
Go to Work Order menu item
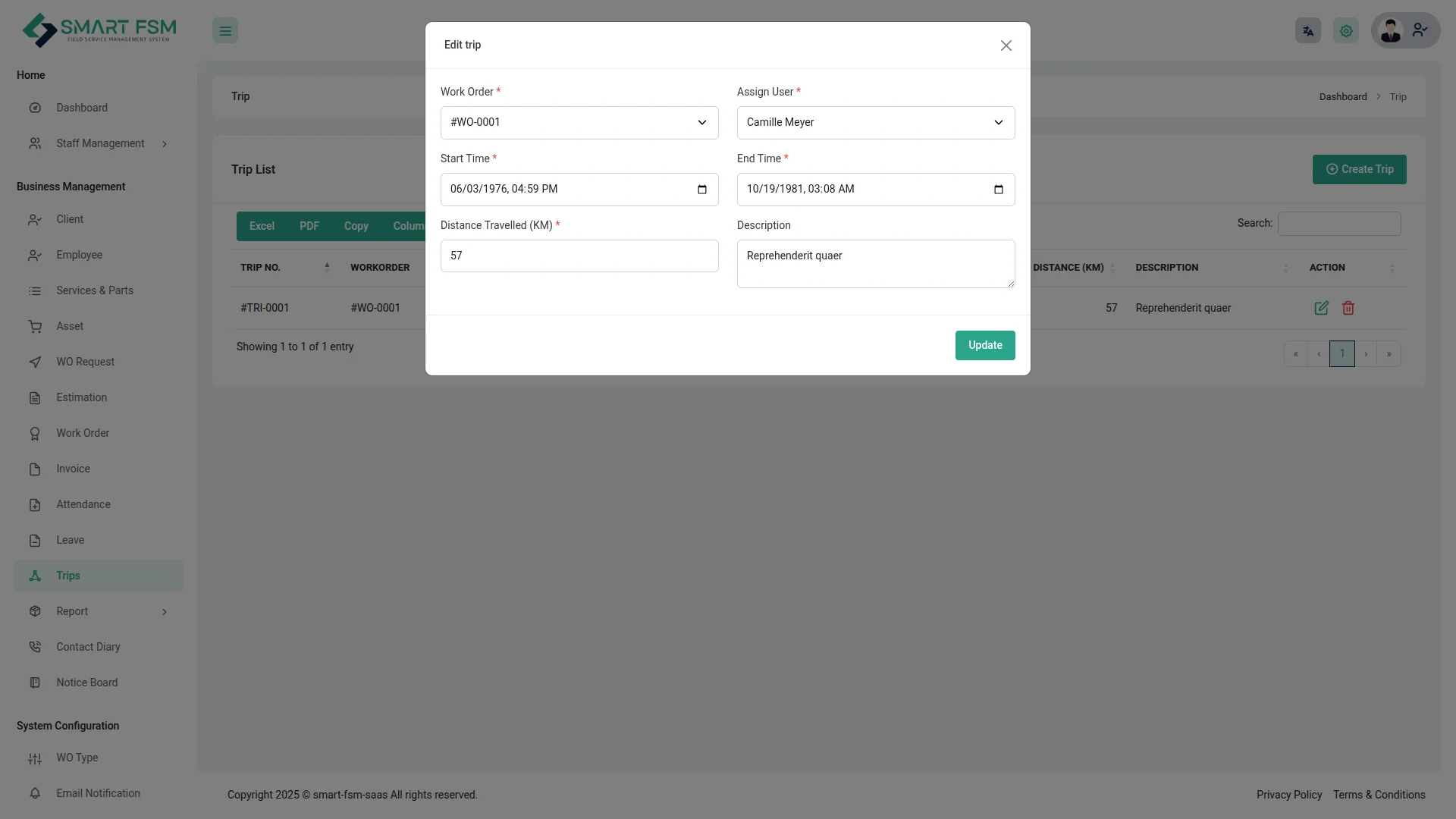tap(83, 433)
